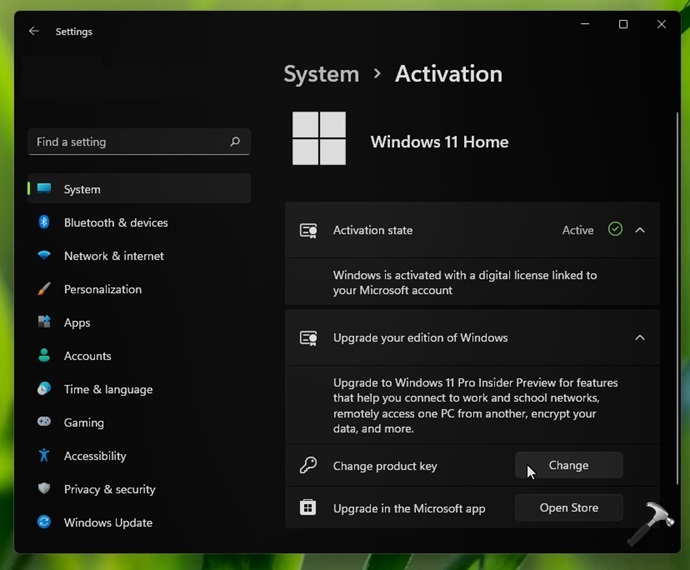Click the Accessibility figure icon
The width and height of the screenshot is (690, 570).
point(44,455)
